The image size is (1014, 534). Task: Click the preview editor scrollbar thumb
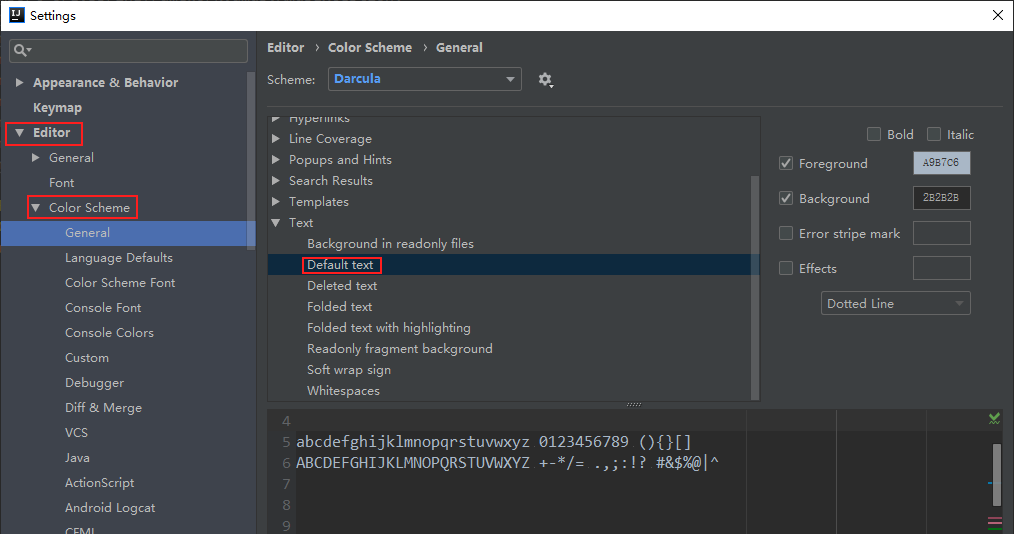tap(997, 475)
